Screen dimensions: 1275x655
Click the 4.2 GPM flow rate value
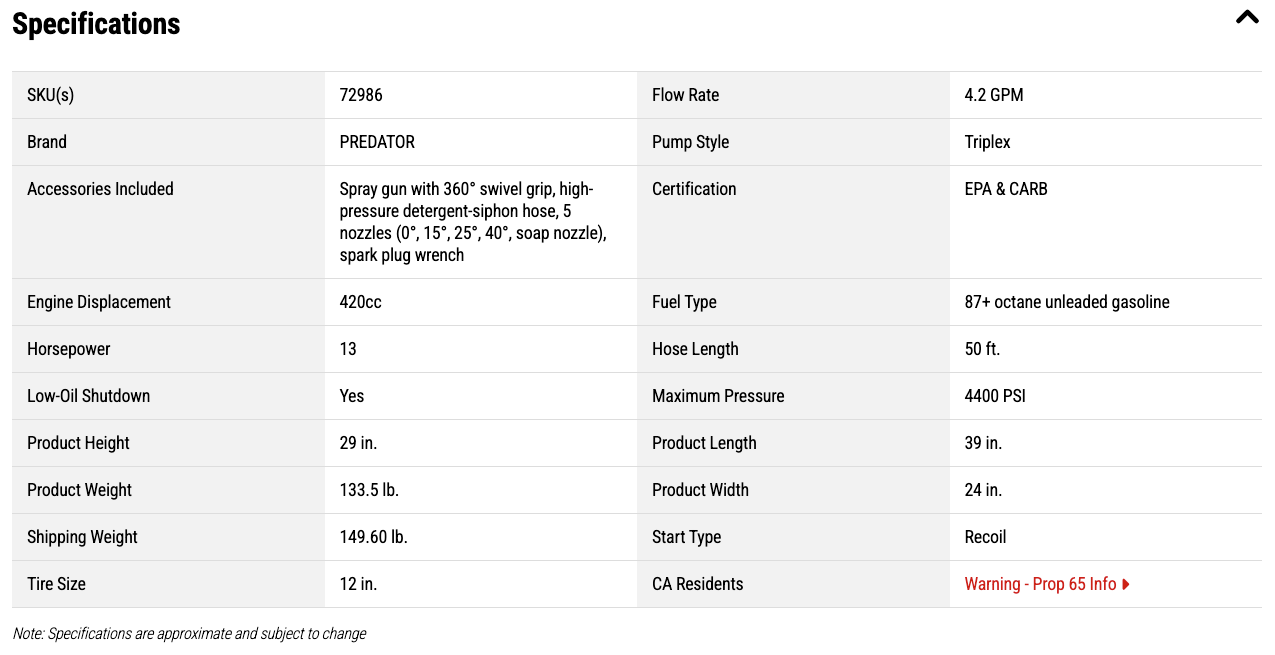pyautogui.click(x=993, y=95)
